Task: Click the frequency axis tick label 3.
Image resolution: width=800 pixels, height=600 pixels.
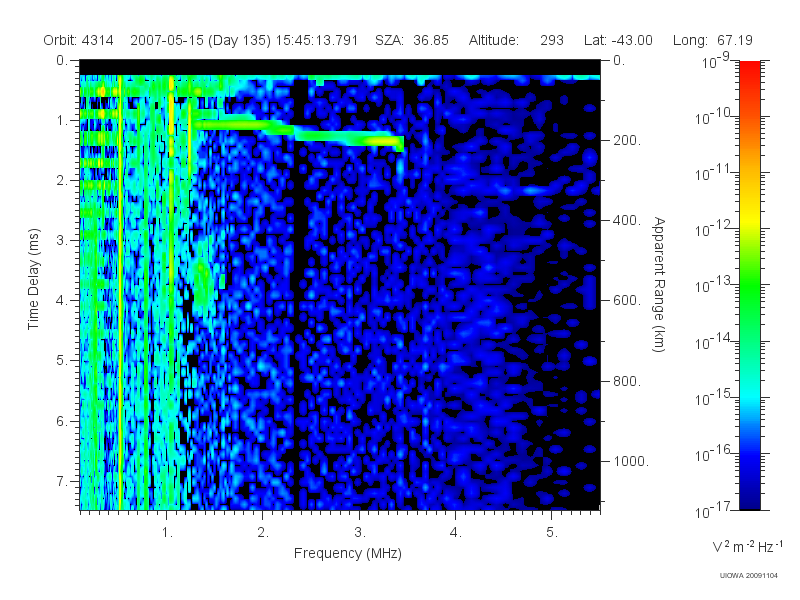Action: point(360,533)
